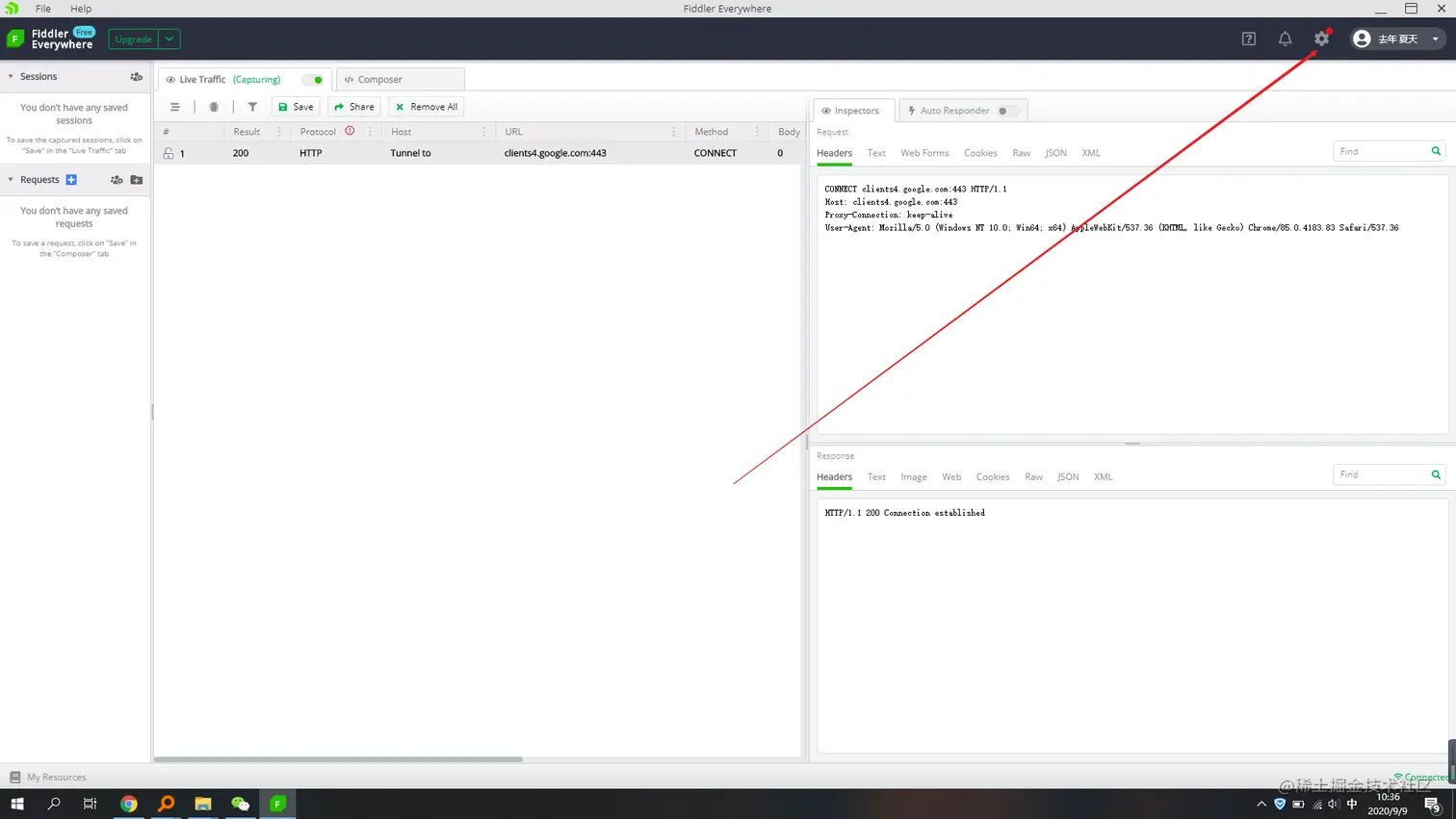The image size is (1456, 819).
Task: Select the Response Raw tab
Action: point(1033,477)
